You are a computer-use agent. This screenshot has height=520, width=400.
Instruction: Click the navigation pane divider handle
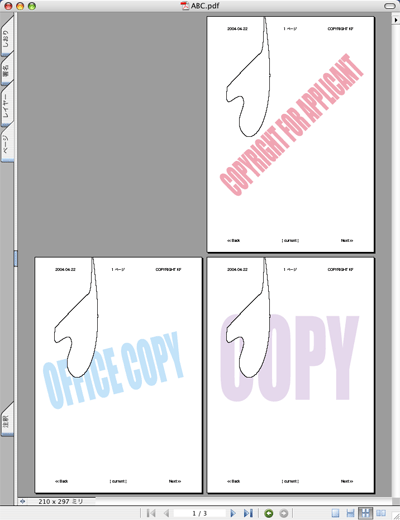pos(15,258)
